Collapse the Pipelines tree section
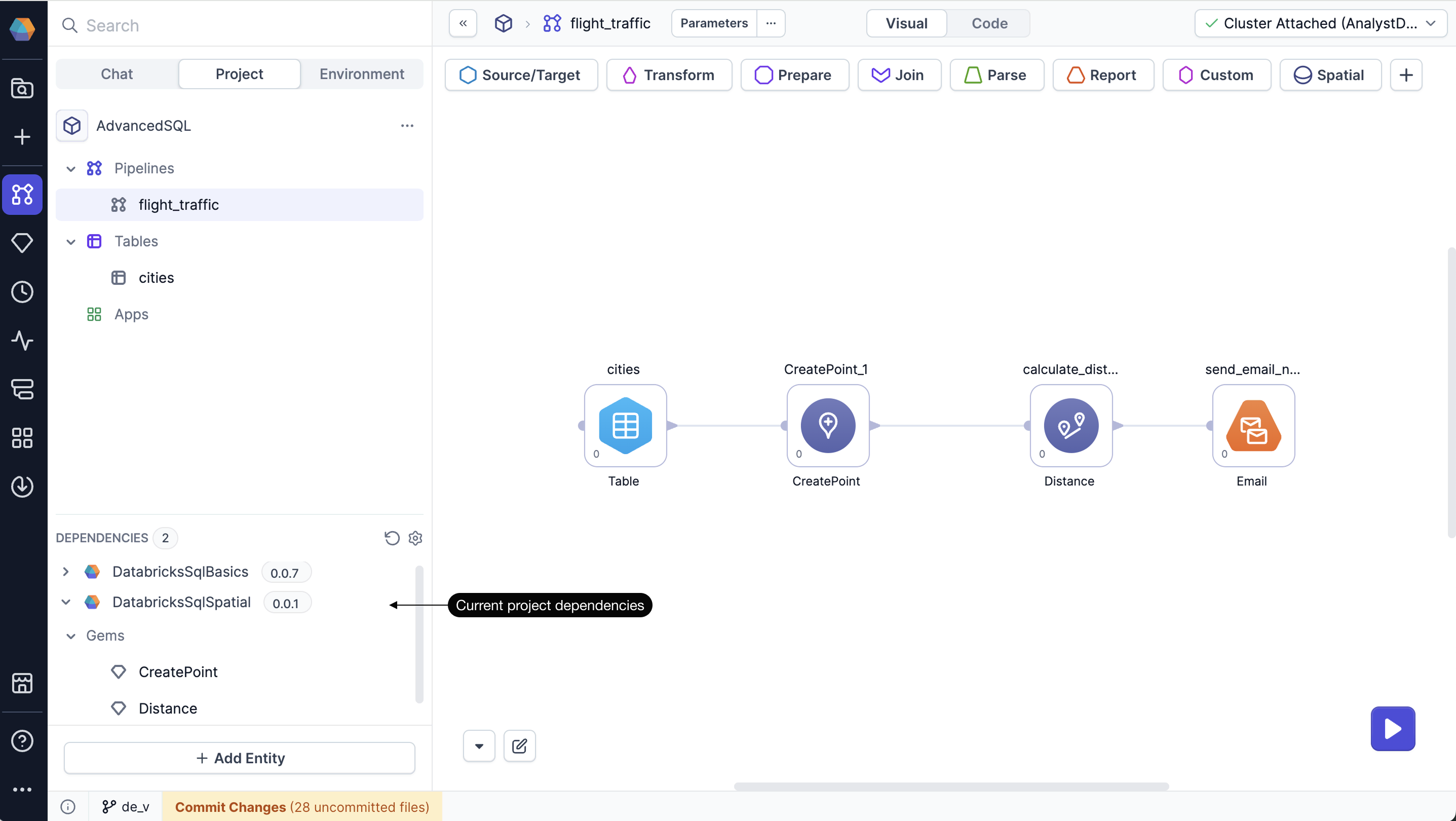This screenshot has height=821, width=1456. (x=70, y=168)
